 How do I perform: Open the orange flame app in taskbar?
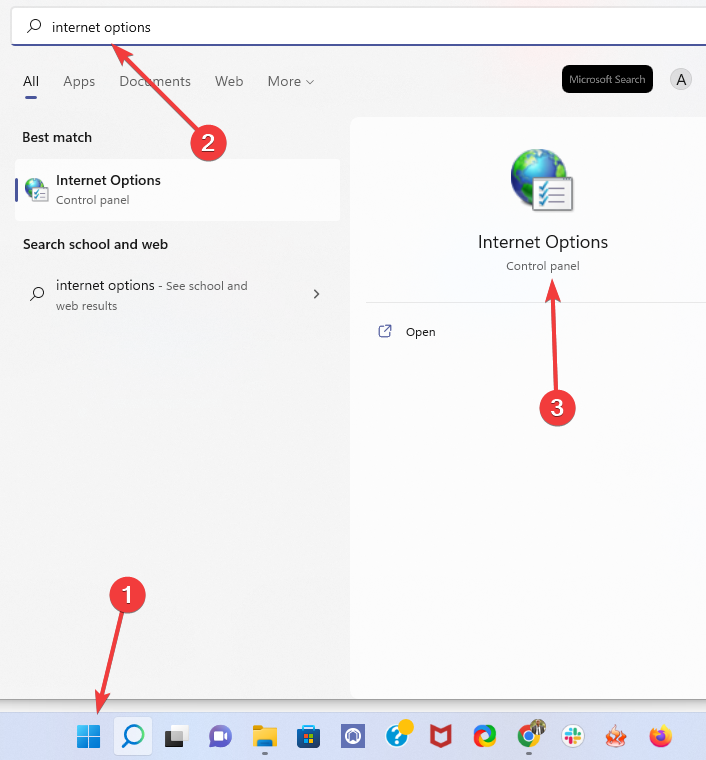(616, 736)
